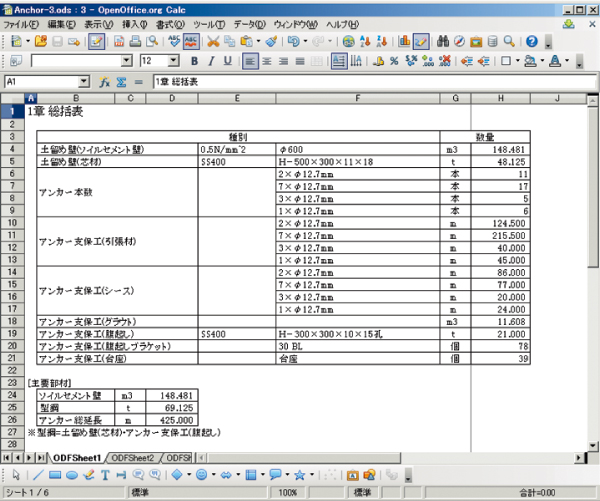The height and width of the screenshot is (501, 600).
Task: Click the Help question mark icon
Action: 531,42
